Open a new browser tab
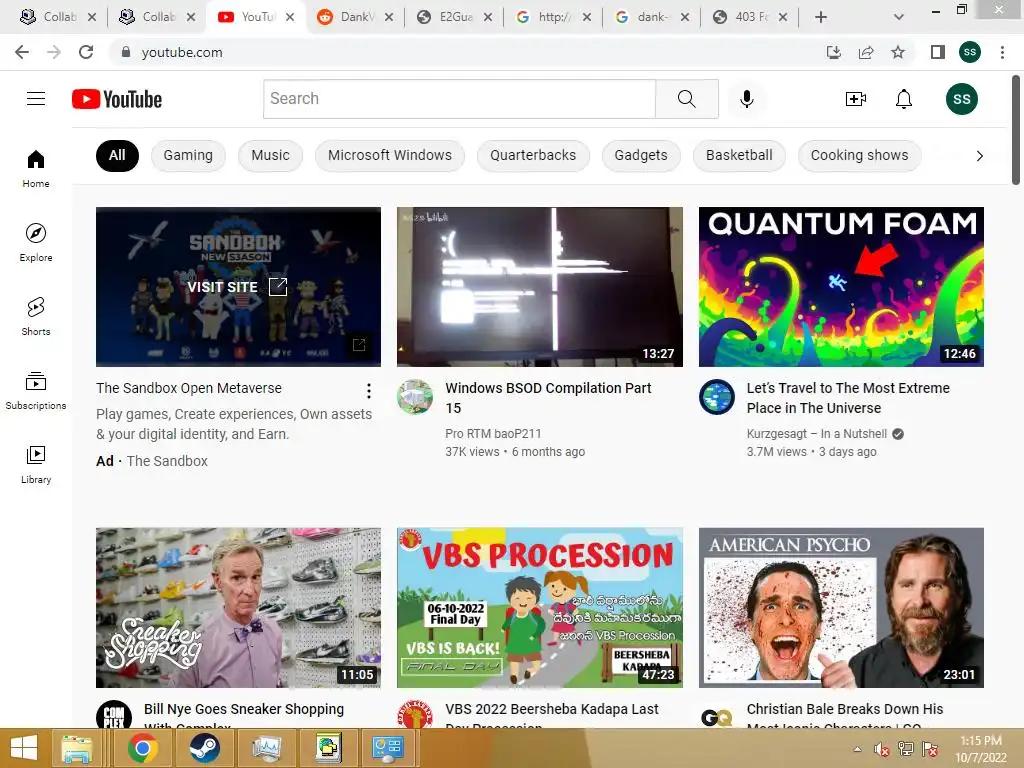1024x768 pixels. (821, 17)
